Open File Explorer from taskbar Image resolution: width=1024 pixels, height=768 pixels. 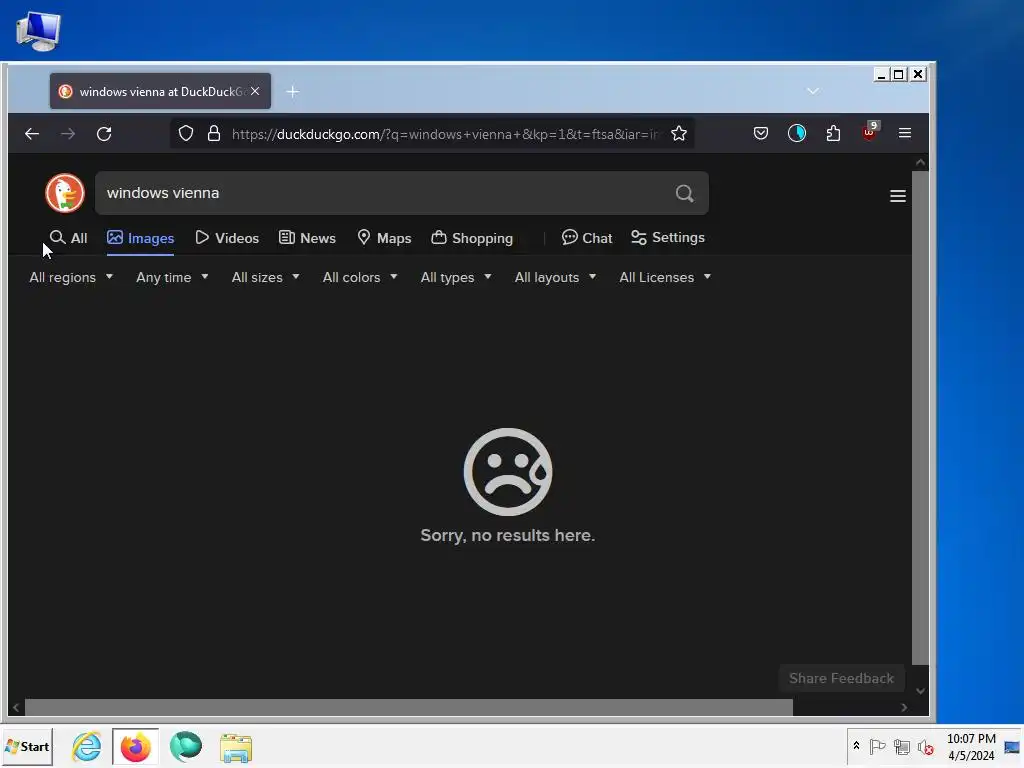click(236, 748)
